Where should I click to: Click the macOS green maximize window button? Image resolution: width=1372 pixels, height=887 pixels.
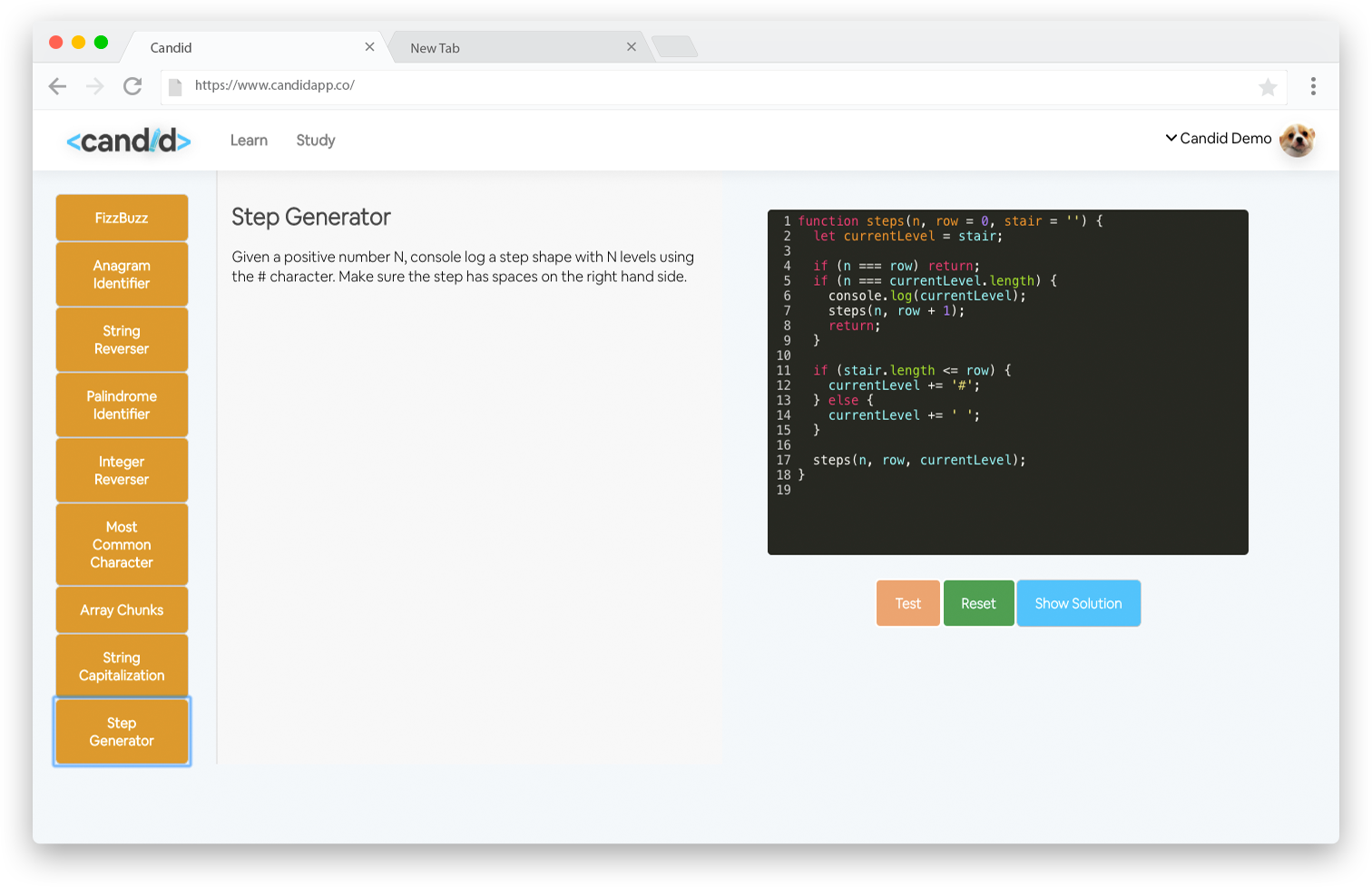[101, 42]
